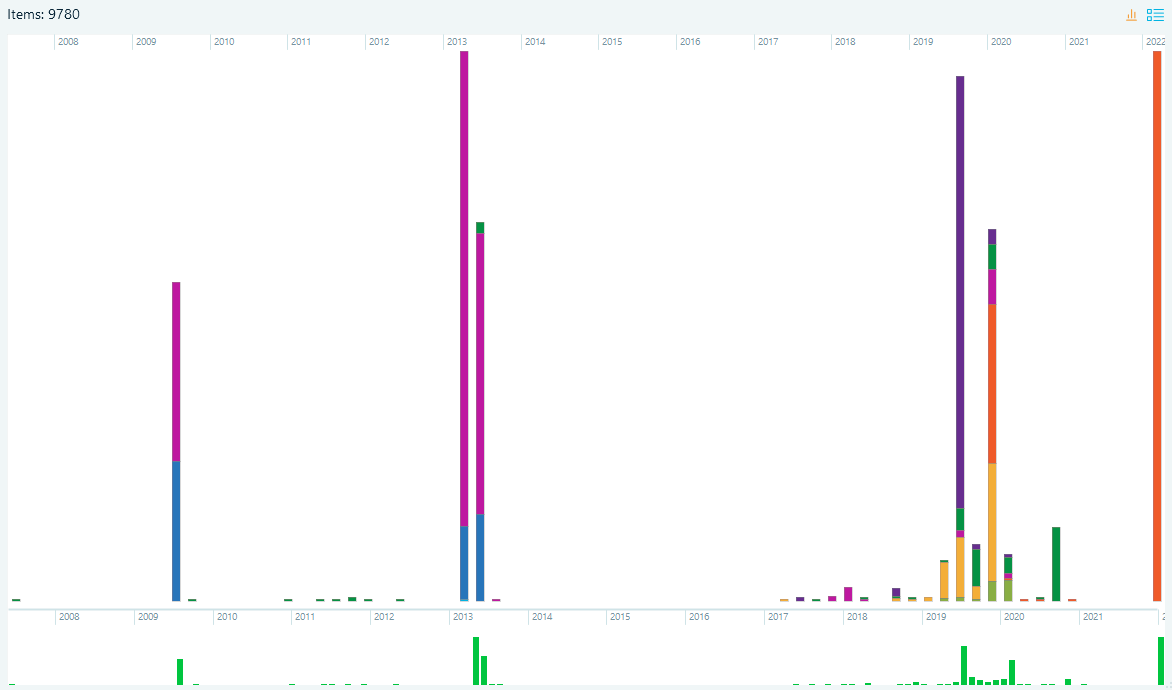Image resolution: width=1172 pixels, height=690 pixels.
Task: Click green top segment of second 2013 bar
Action: [x=480, y=227]
